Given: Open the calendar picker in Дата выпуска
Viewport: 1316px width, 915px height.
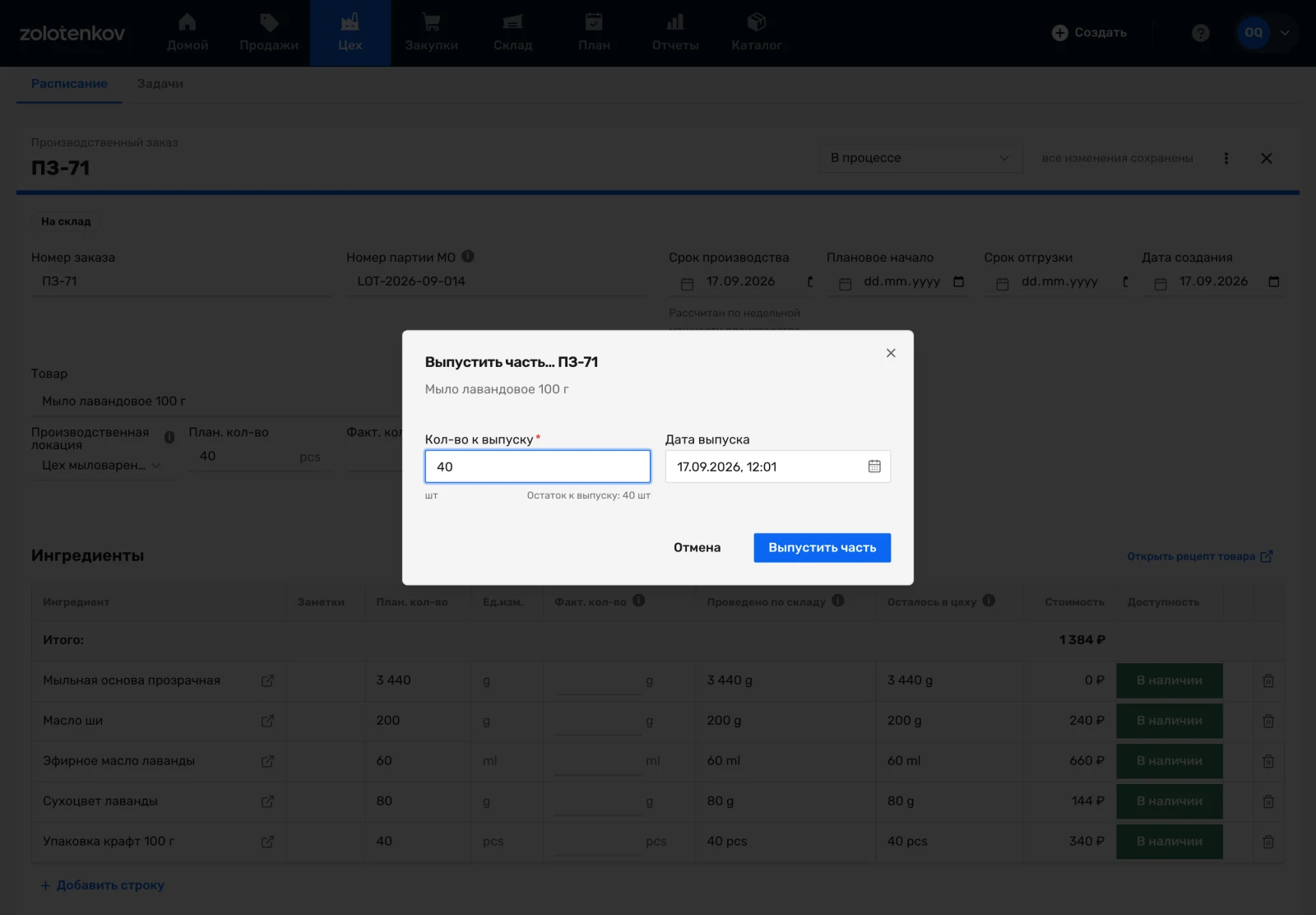Looking at the screenshot, I should pos(874,467).
